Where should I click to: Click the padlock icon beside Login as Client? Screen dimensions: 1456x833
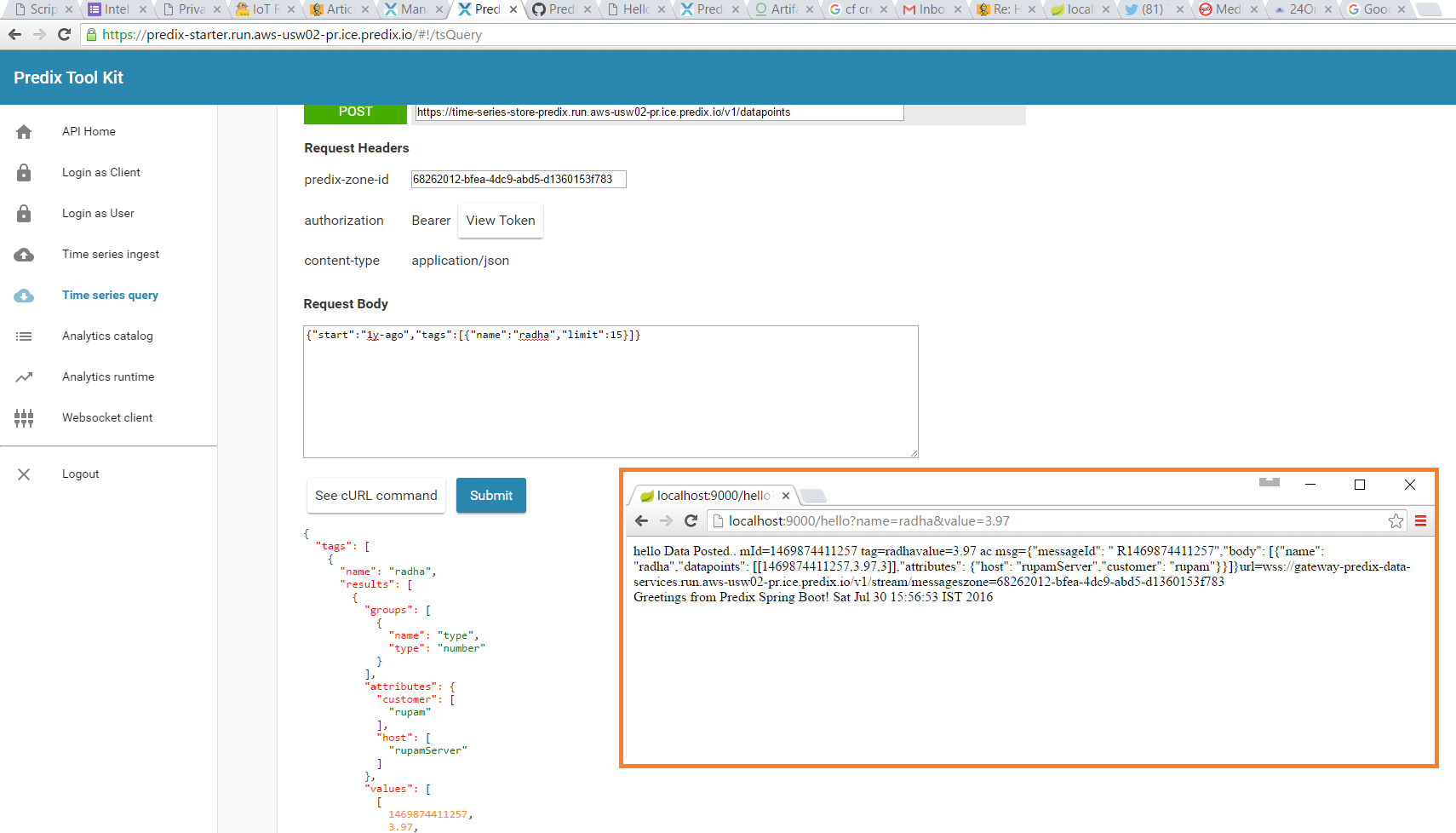[24, 173]
